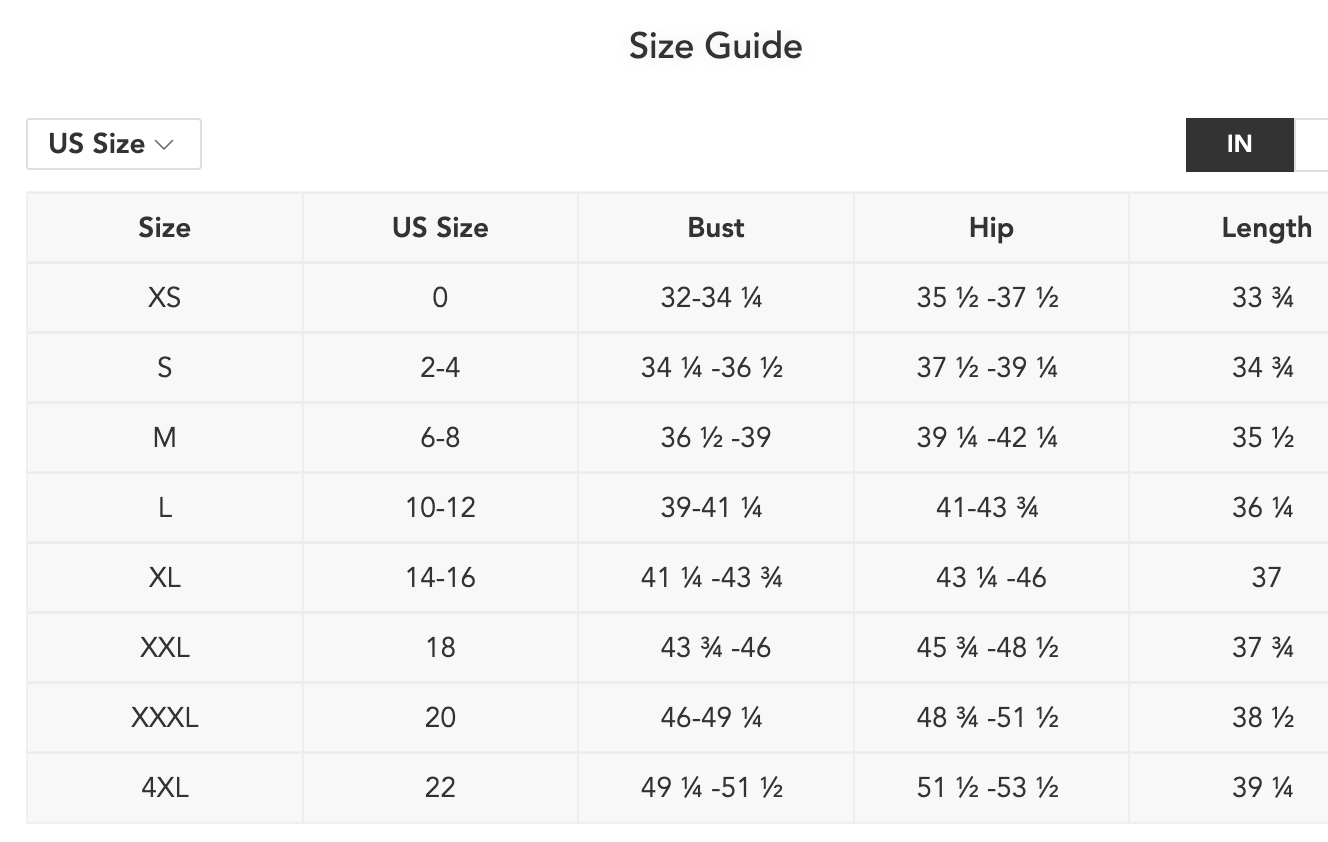The height and width of the screenshot is (842, 1328).
Task: Click the length value 37 in XL row
Action: [1266, 578]
